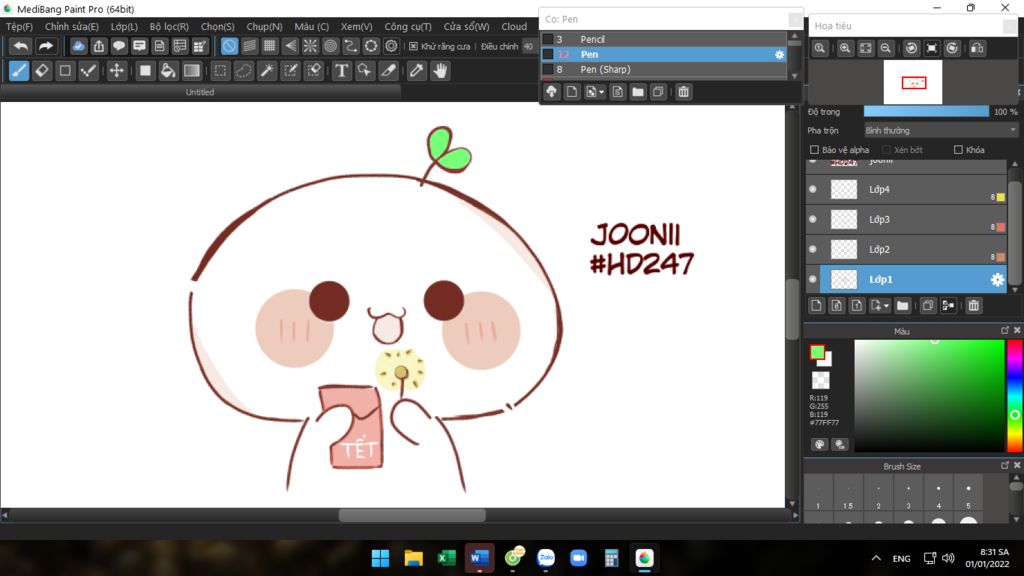Open the Bộ lọc(R) menu
Screen dimensions: 1024x576
coord(169,27)
